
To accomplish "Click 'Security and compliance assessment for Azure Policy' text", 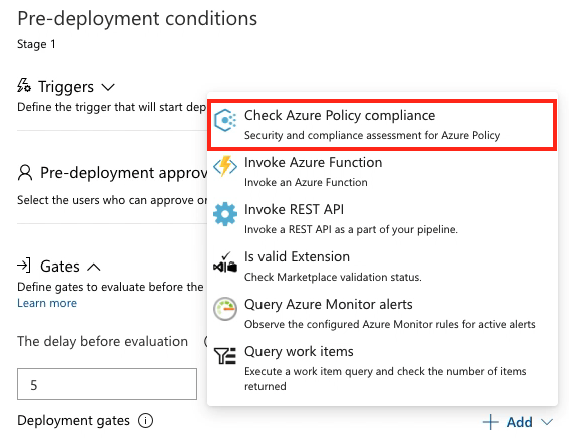I will click(x=372, y=135).
